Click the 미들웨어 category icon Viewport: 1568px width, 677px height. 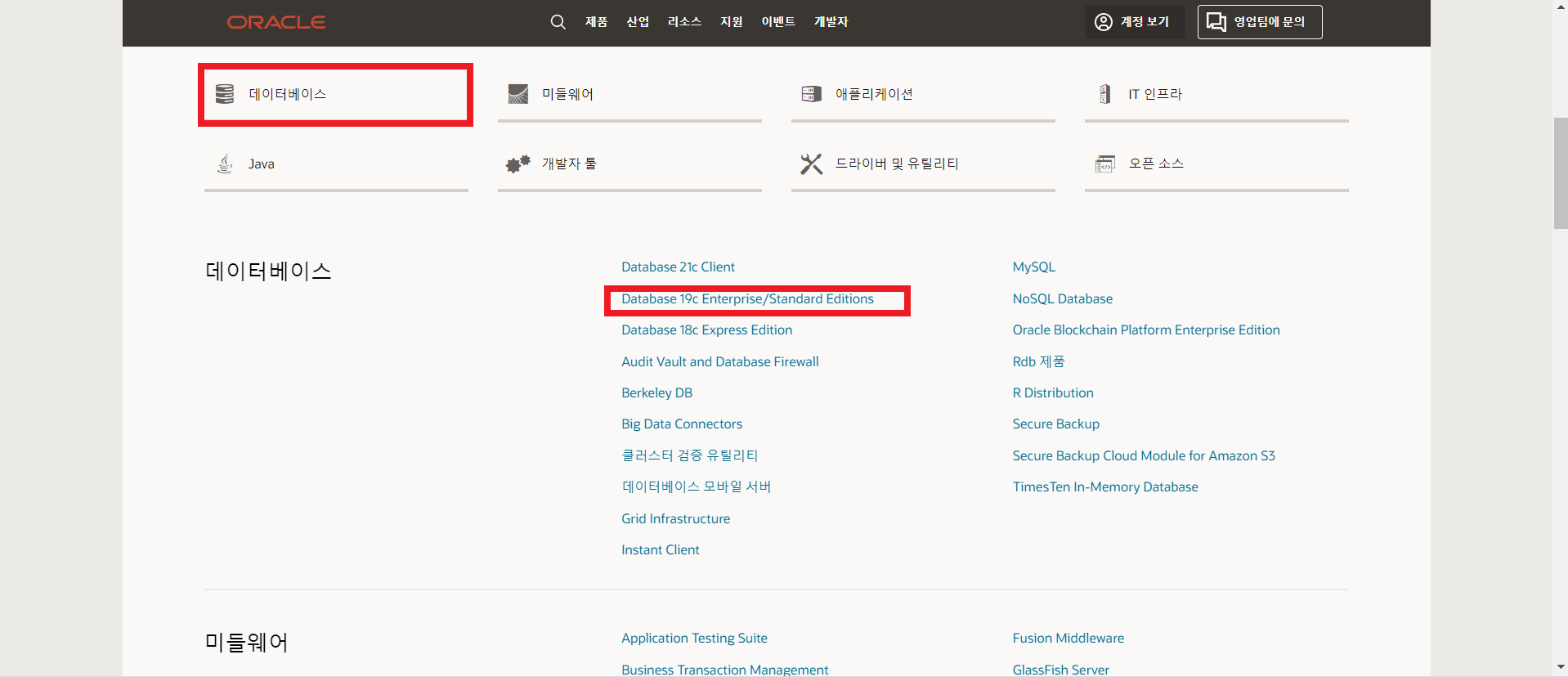[518, 94]
